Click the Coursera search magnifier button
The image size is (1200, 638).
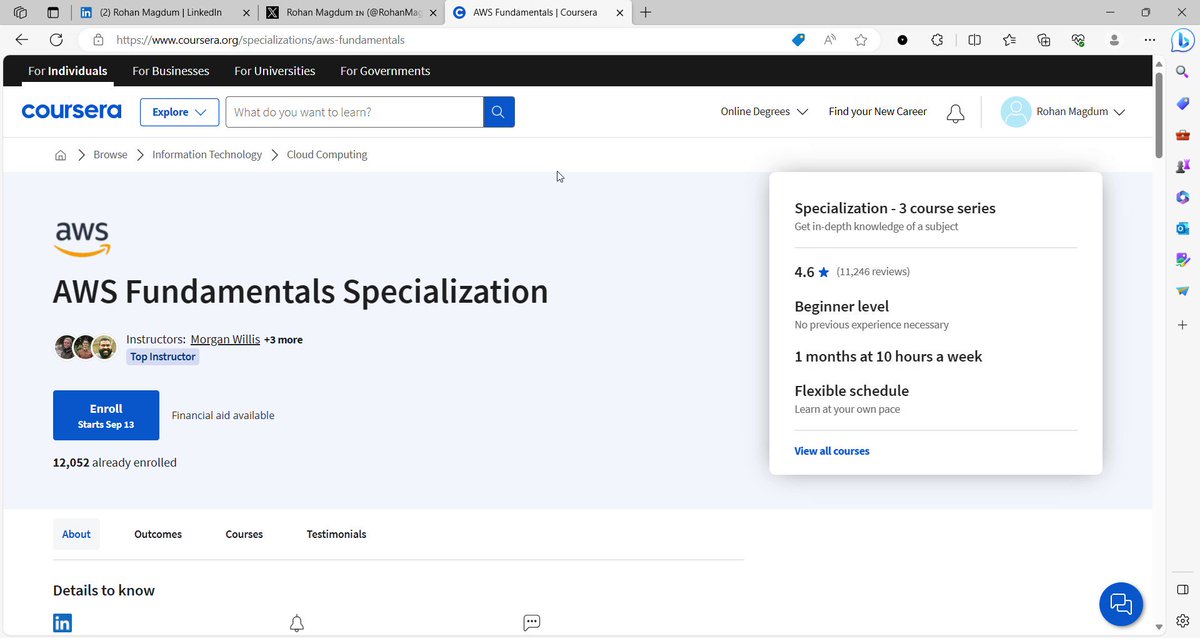(x=499, y=112)
